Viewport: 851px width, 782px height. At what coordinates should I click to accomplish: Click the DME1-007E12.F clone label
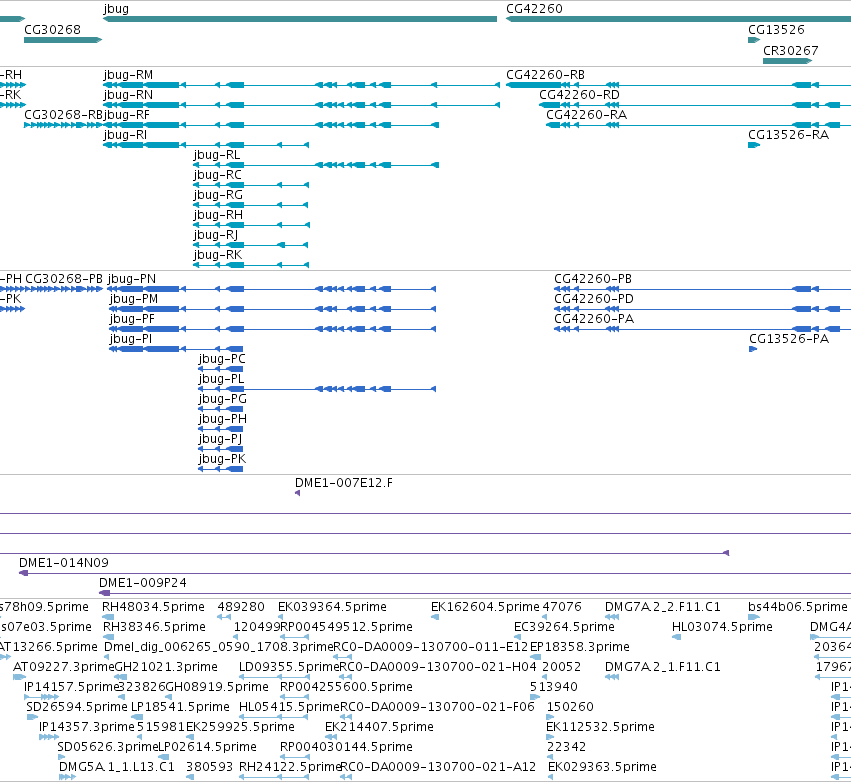tap(344, 483)
